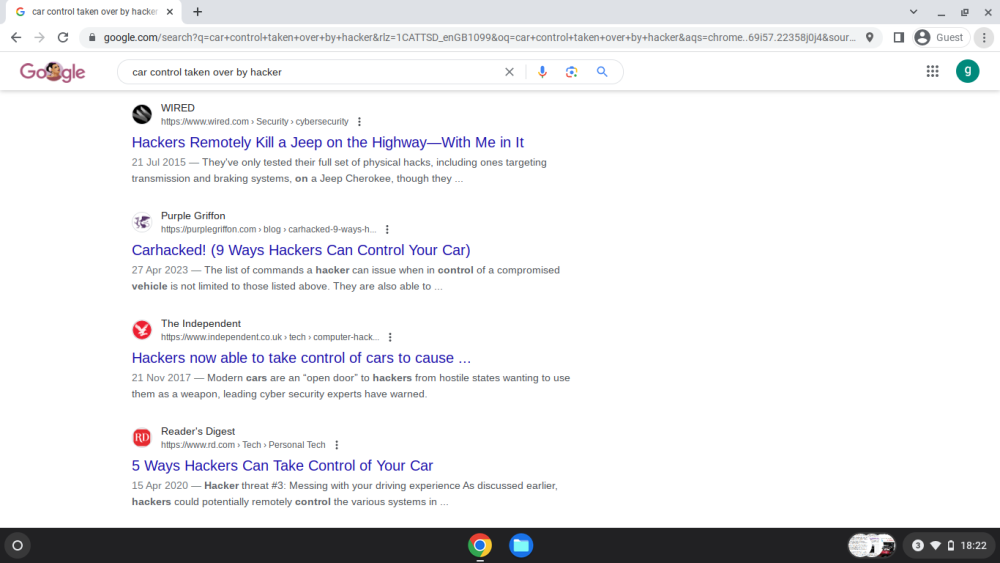Submit search with magnifier icon
Screen dimensions: 1000x563
point(602,72)
